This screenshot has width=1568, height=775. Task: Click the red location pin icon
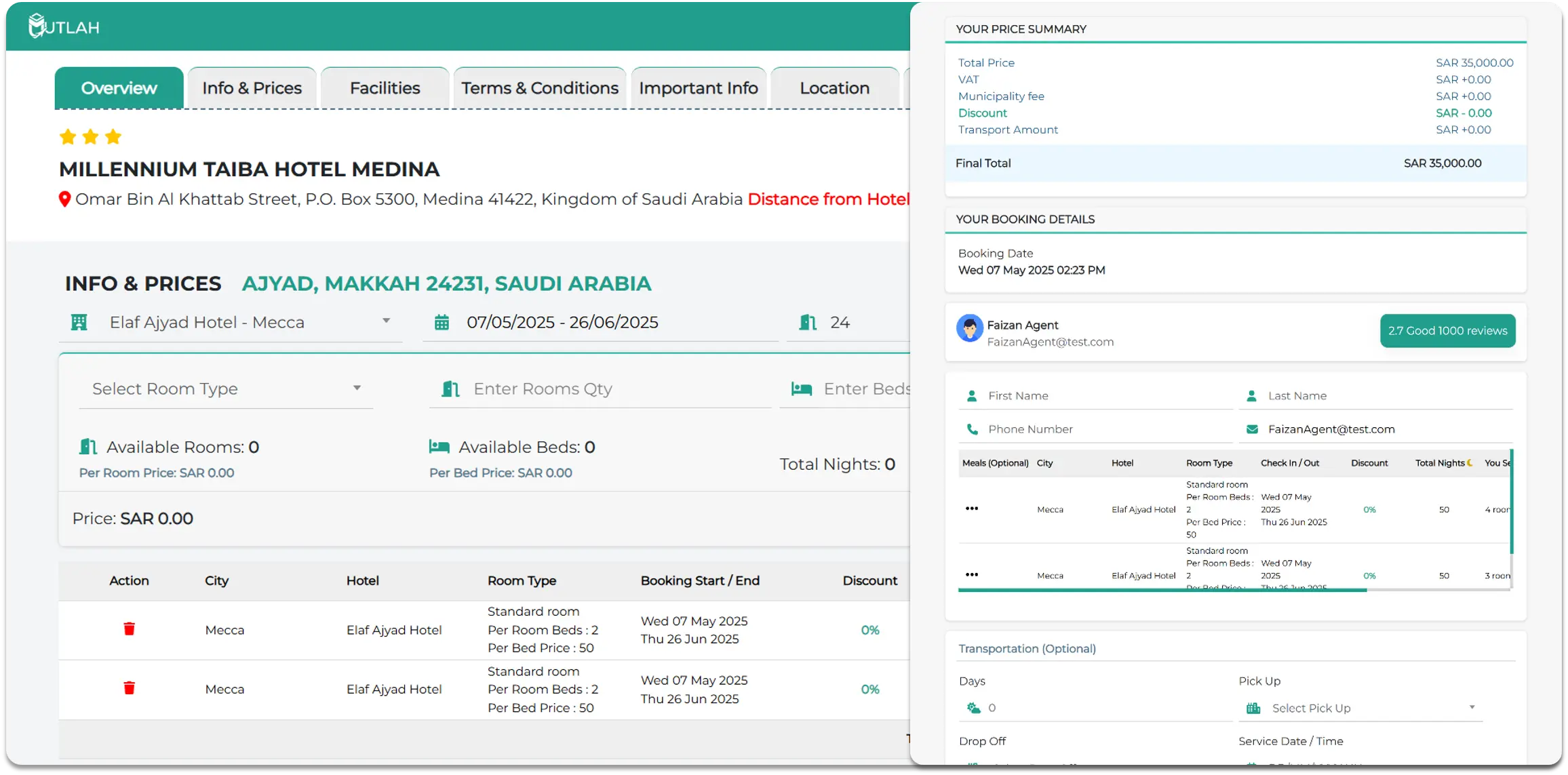click(x=64, y=199)
